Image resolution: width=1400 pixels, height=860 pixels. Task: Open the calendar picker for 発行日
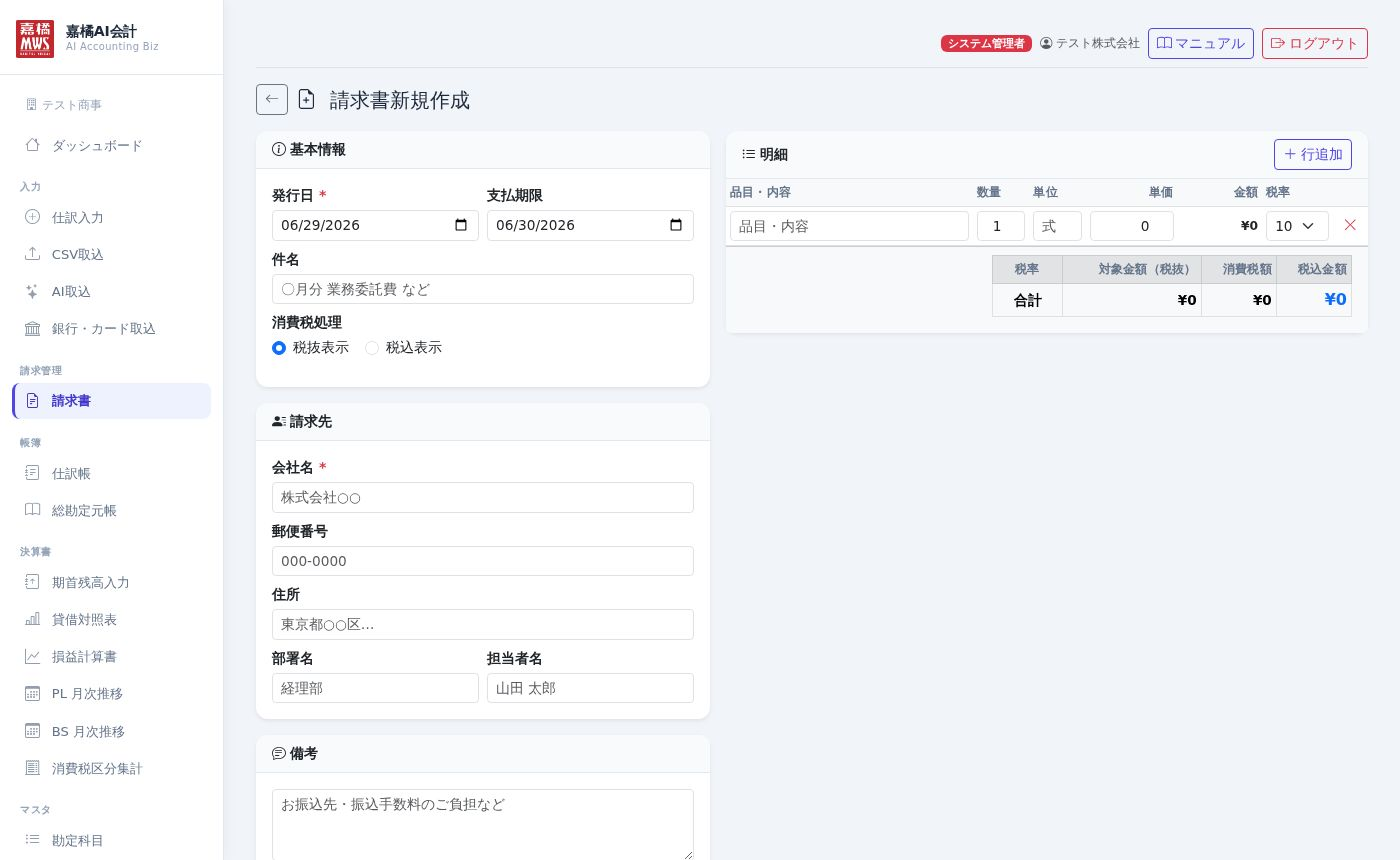[461, 225]
